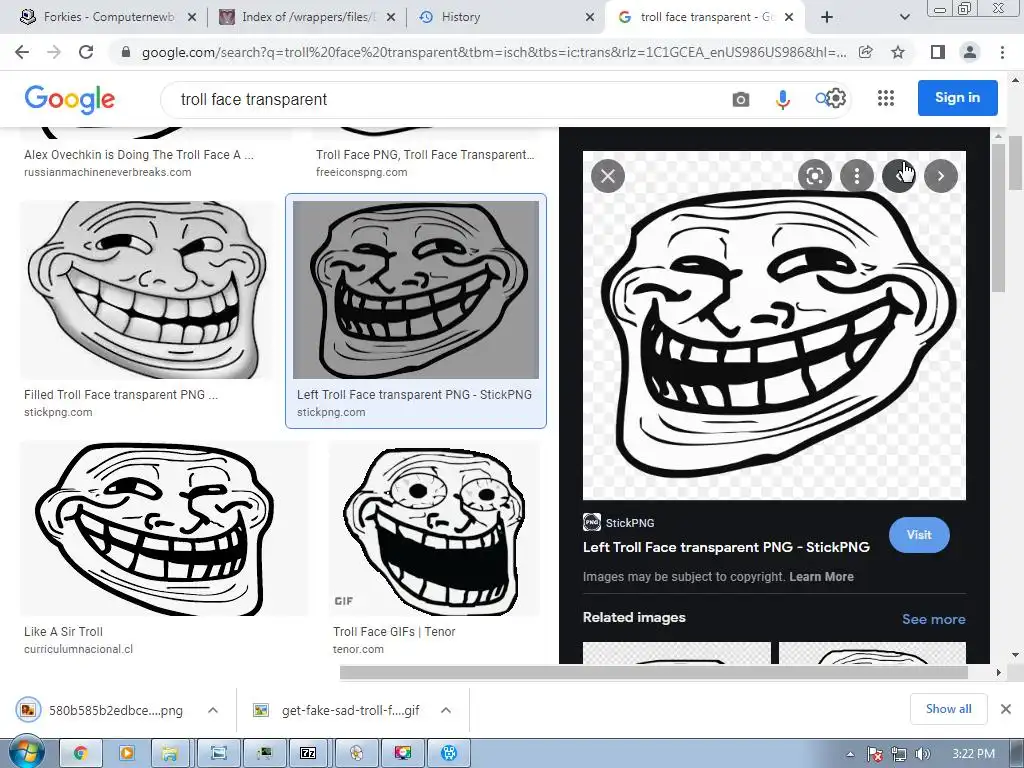
Task: Share this page icon in address bar
Action: tap(866, 52)
